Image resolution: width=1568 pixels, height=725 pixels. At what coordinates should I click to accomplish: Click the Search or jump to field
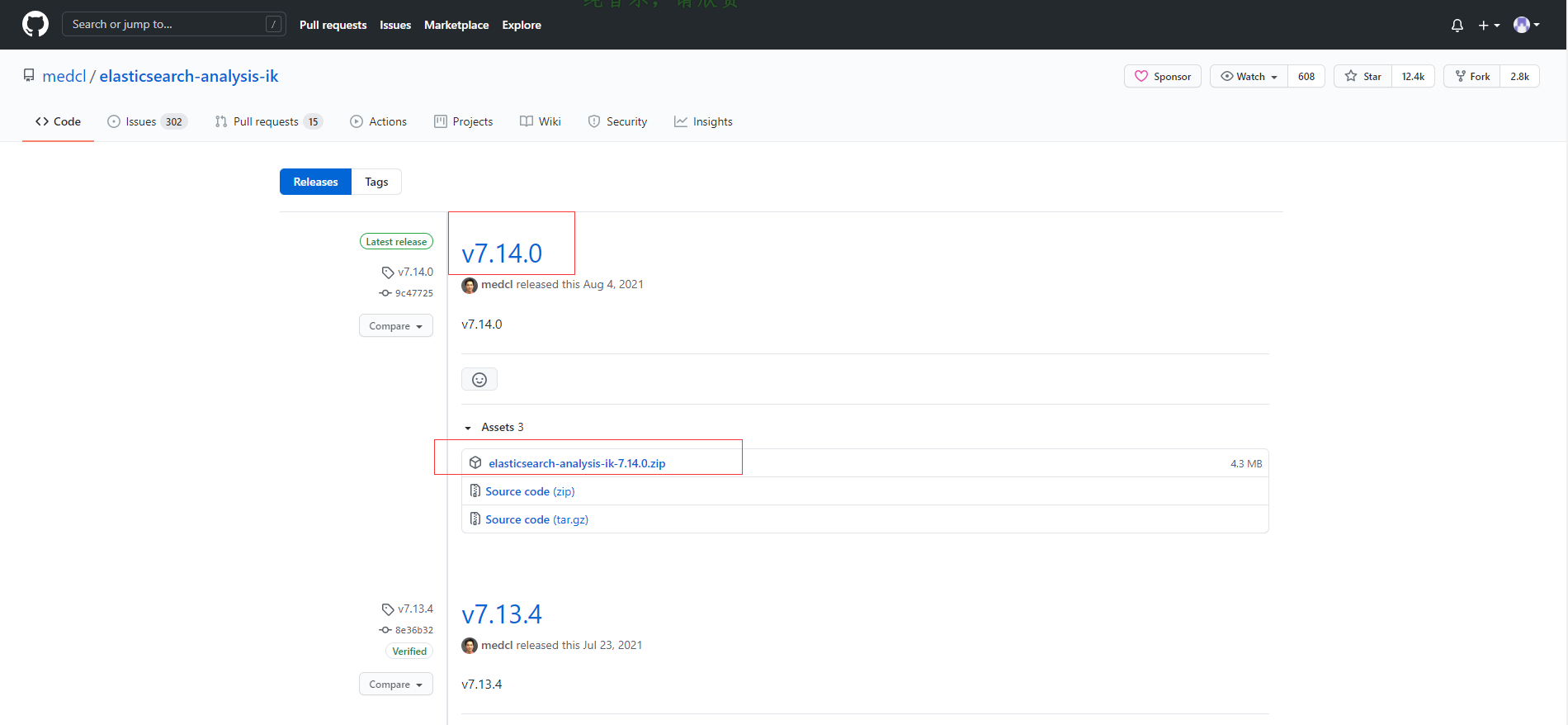174,24
